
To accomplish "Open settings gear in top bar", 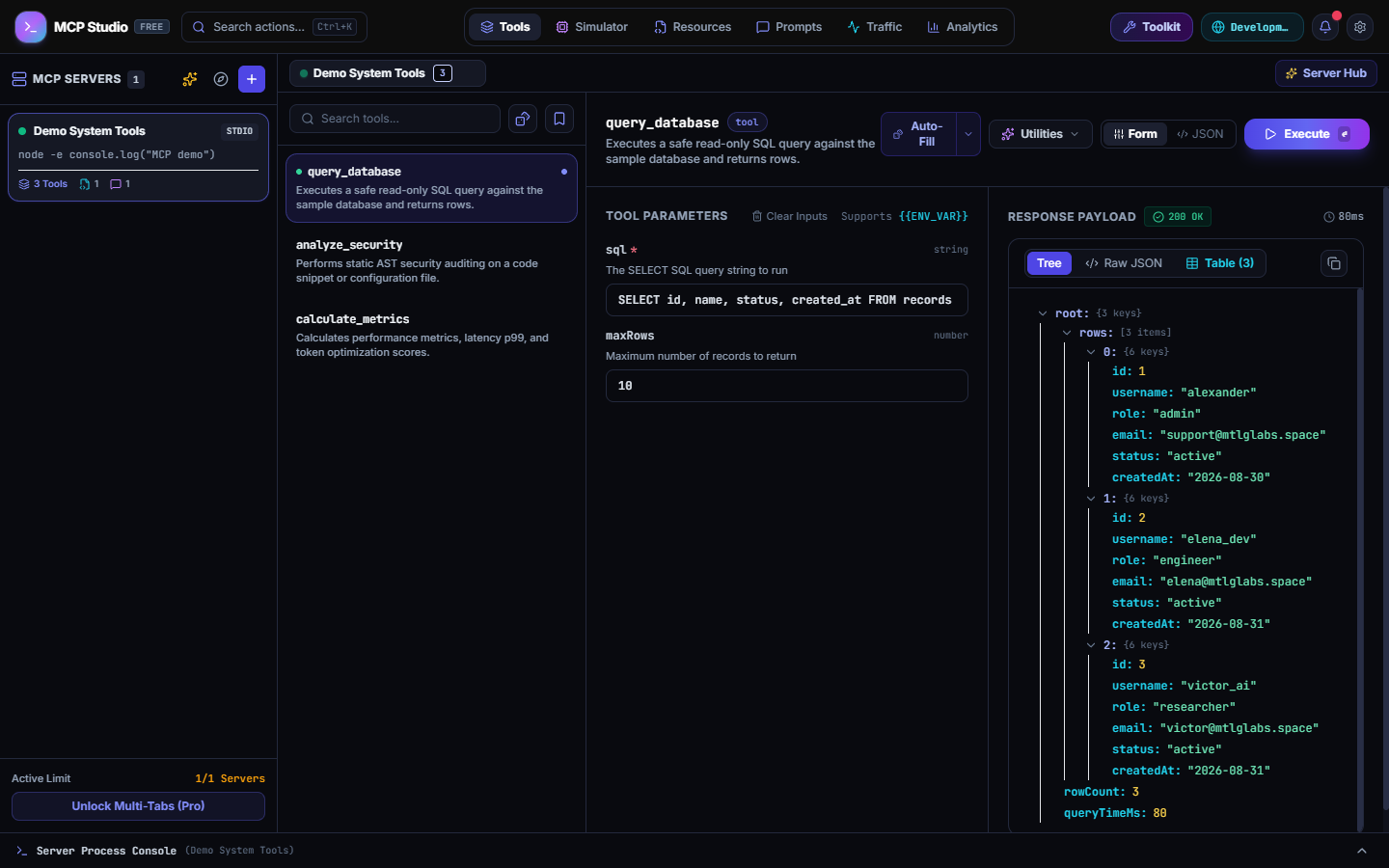I will (1360, 27).
